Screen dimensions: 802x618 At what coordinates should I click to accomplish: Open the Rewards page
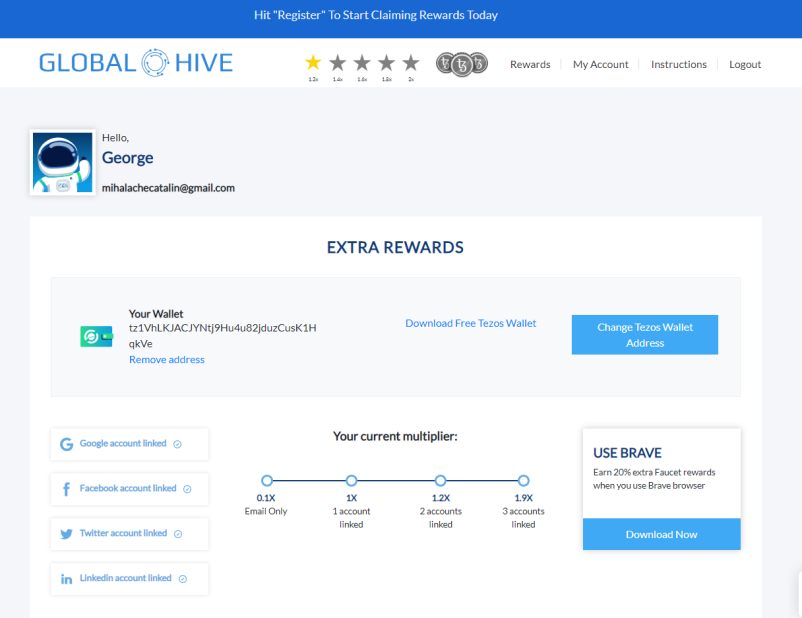(530, 64)
